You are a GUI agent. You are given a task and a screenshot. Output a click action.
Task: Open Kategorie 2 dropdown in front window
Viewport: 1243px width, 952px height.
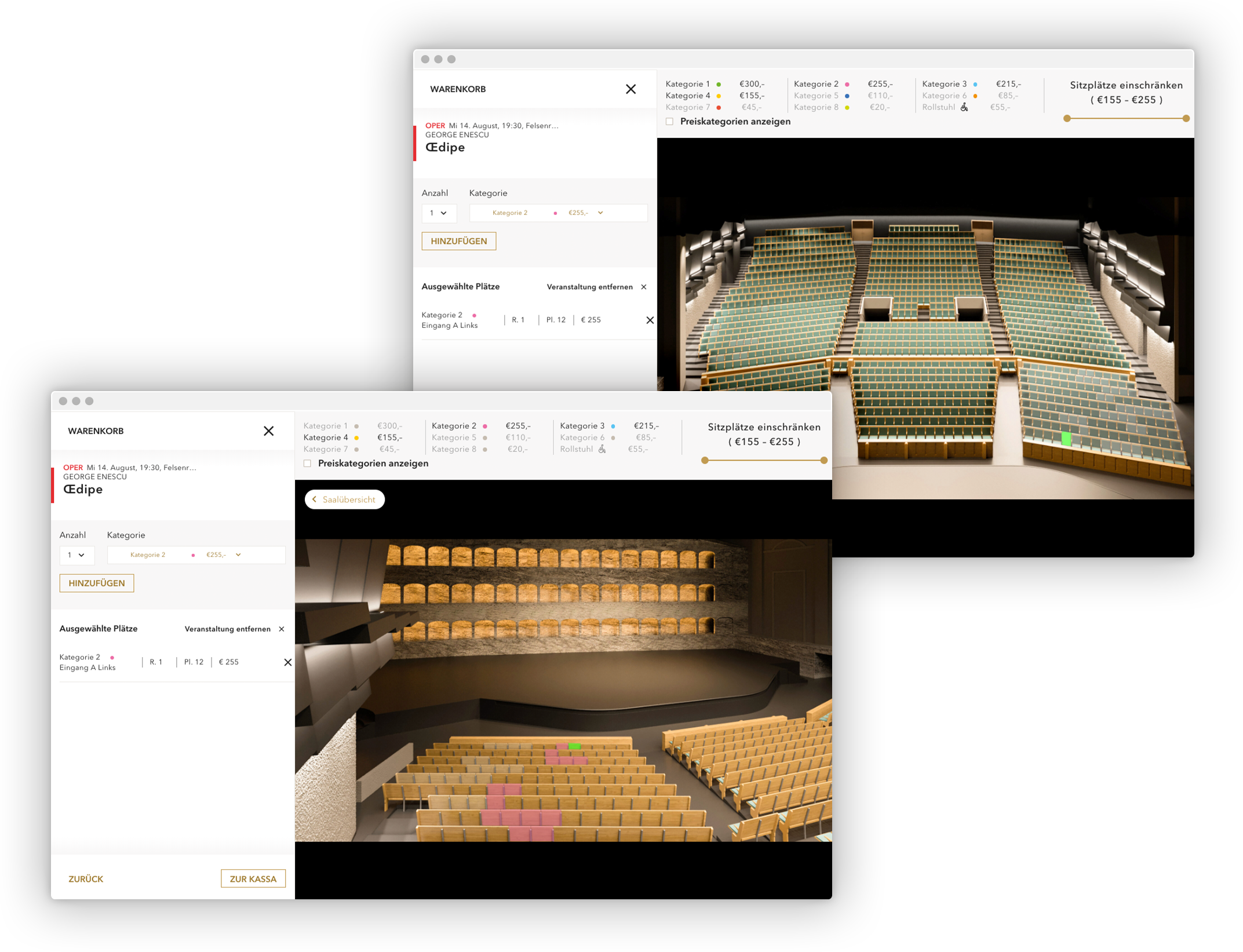coord(196,555)
